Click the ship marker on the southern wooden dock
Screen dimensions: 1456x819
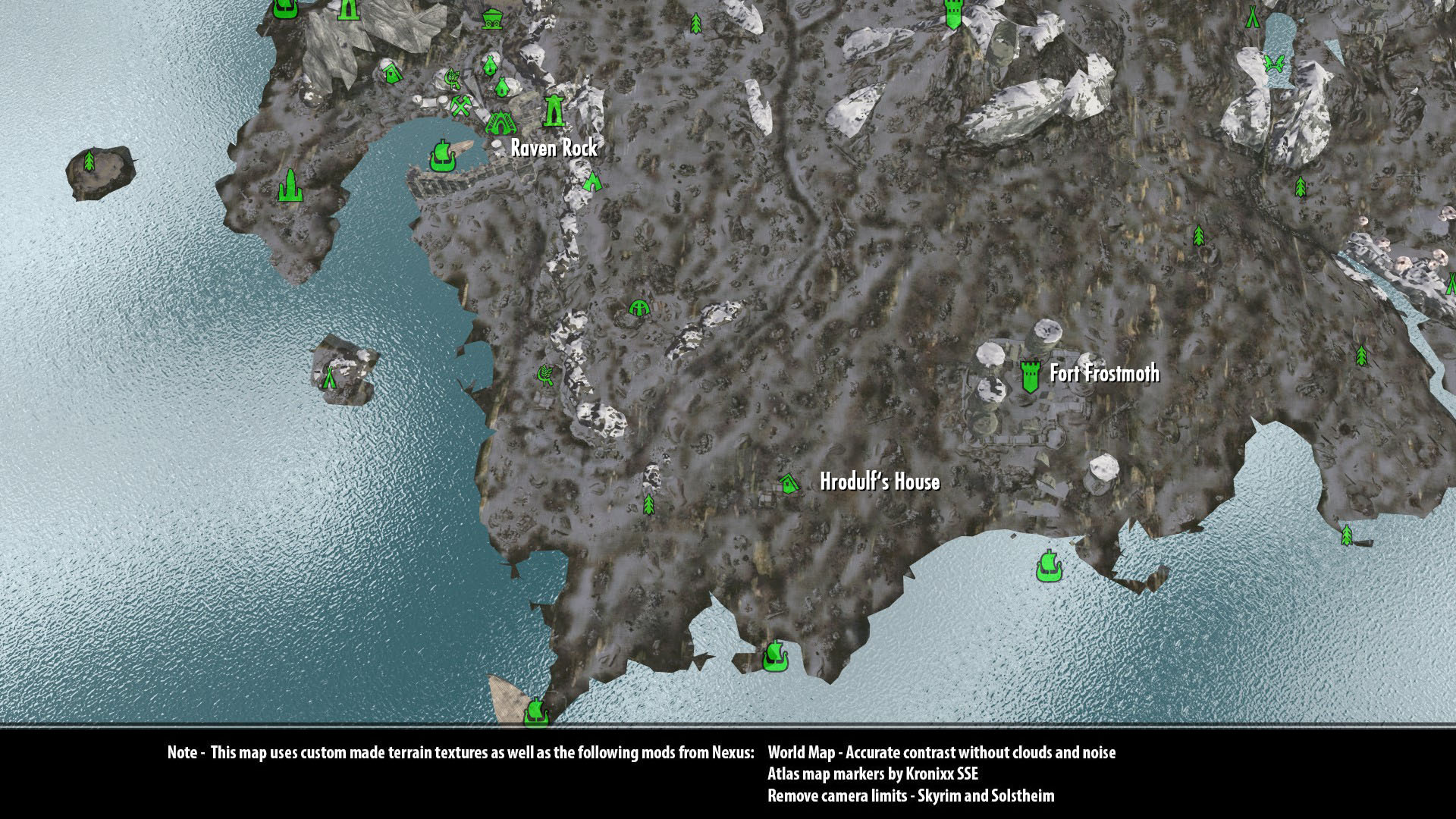click(x=535, y=711)
